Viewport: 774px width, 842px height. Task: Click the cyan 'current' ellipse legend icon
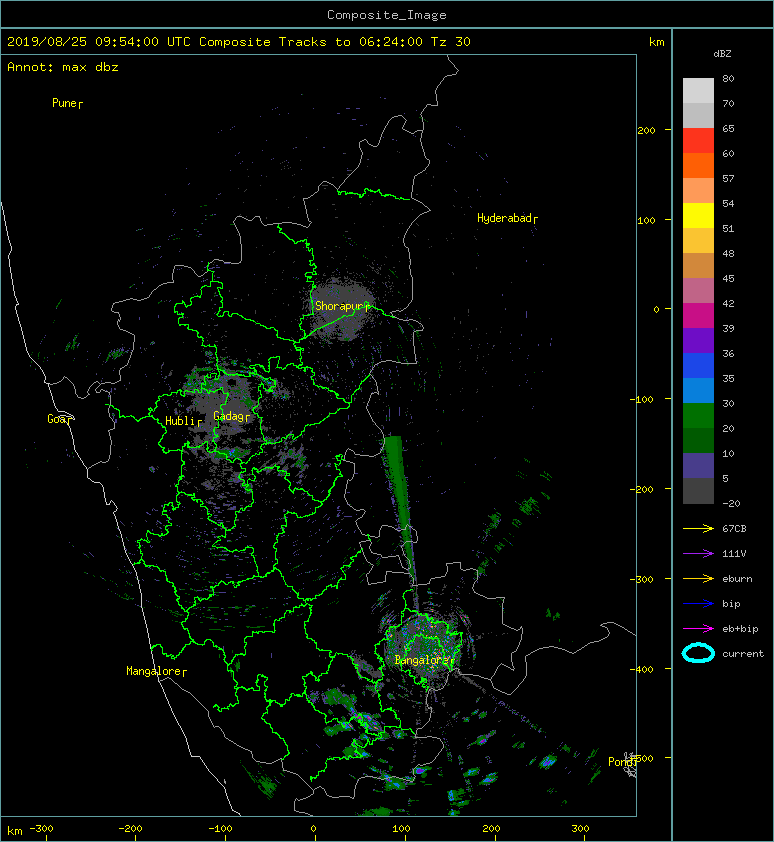(x=698, y=653)
